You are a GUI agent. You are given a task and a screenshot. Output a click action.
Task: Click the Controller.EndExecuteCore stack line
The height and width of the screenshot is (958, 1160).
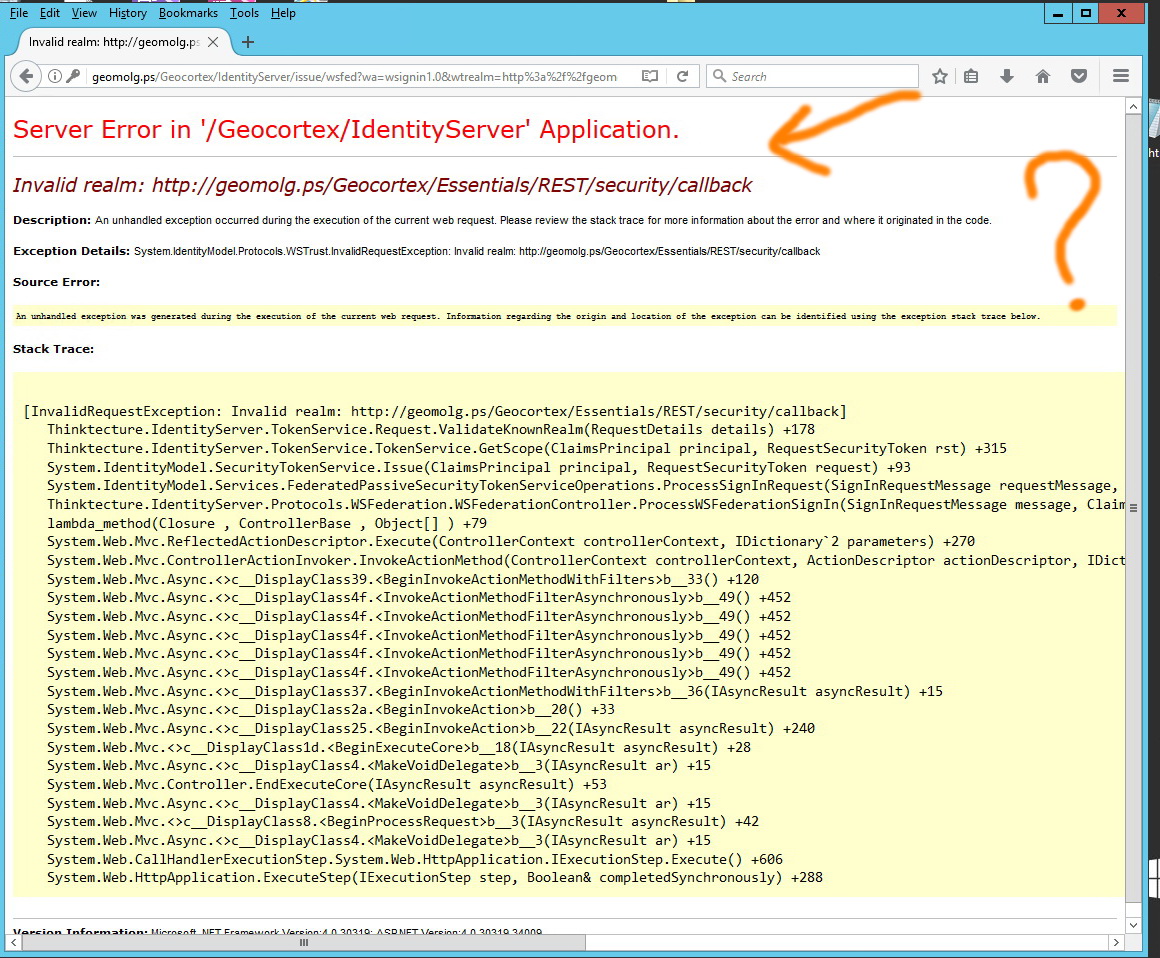point(326,784)
